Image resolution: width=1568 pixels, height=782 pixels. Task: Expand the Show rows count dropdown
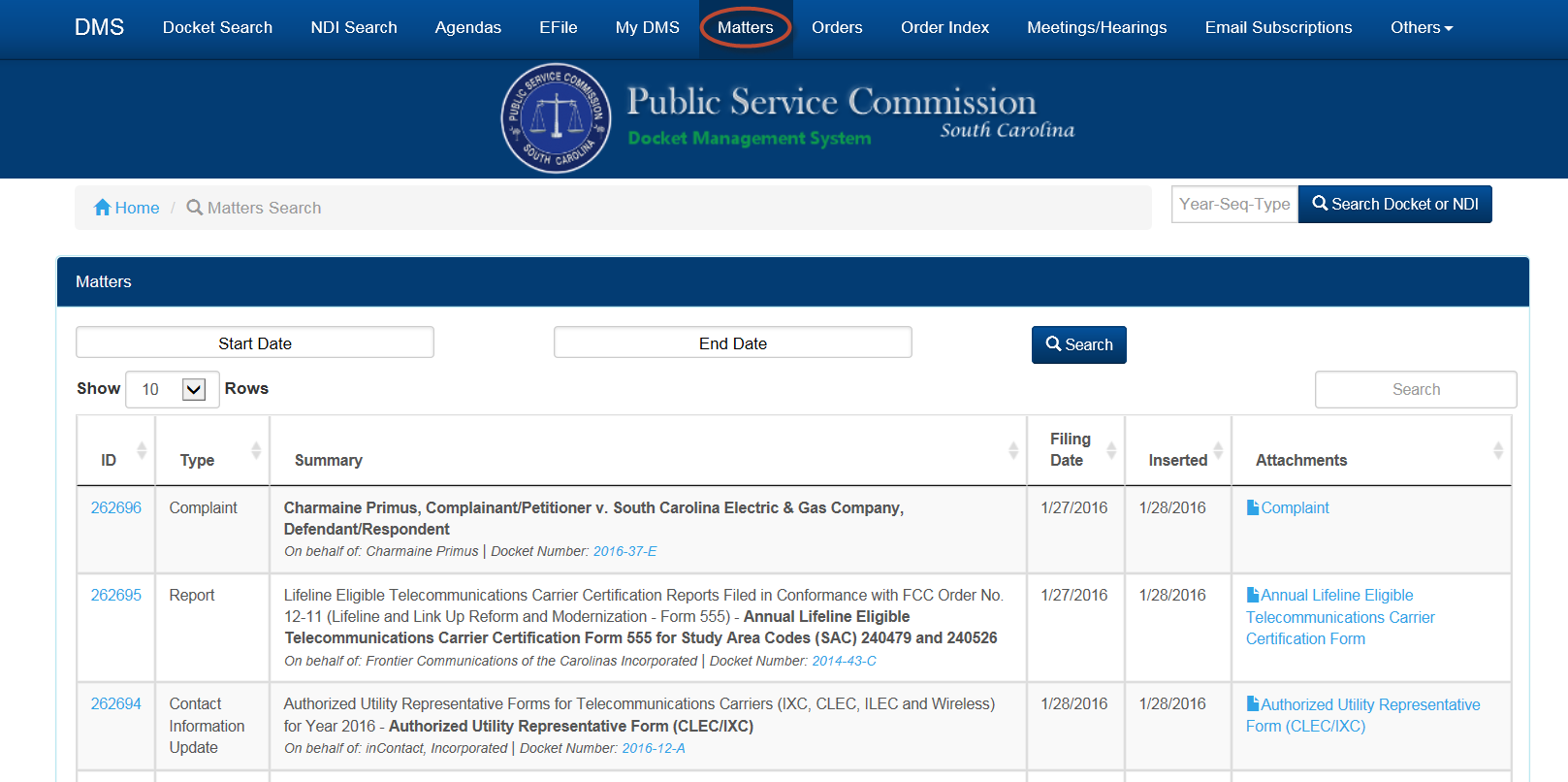point(173,389)
